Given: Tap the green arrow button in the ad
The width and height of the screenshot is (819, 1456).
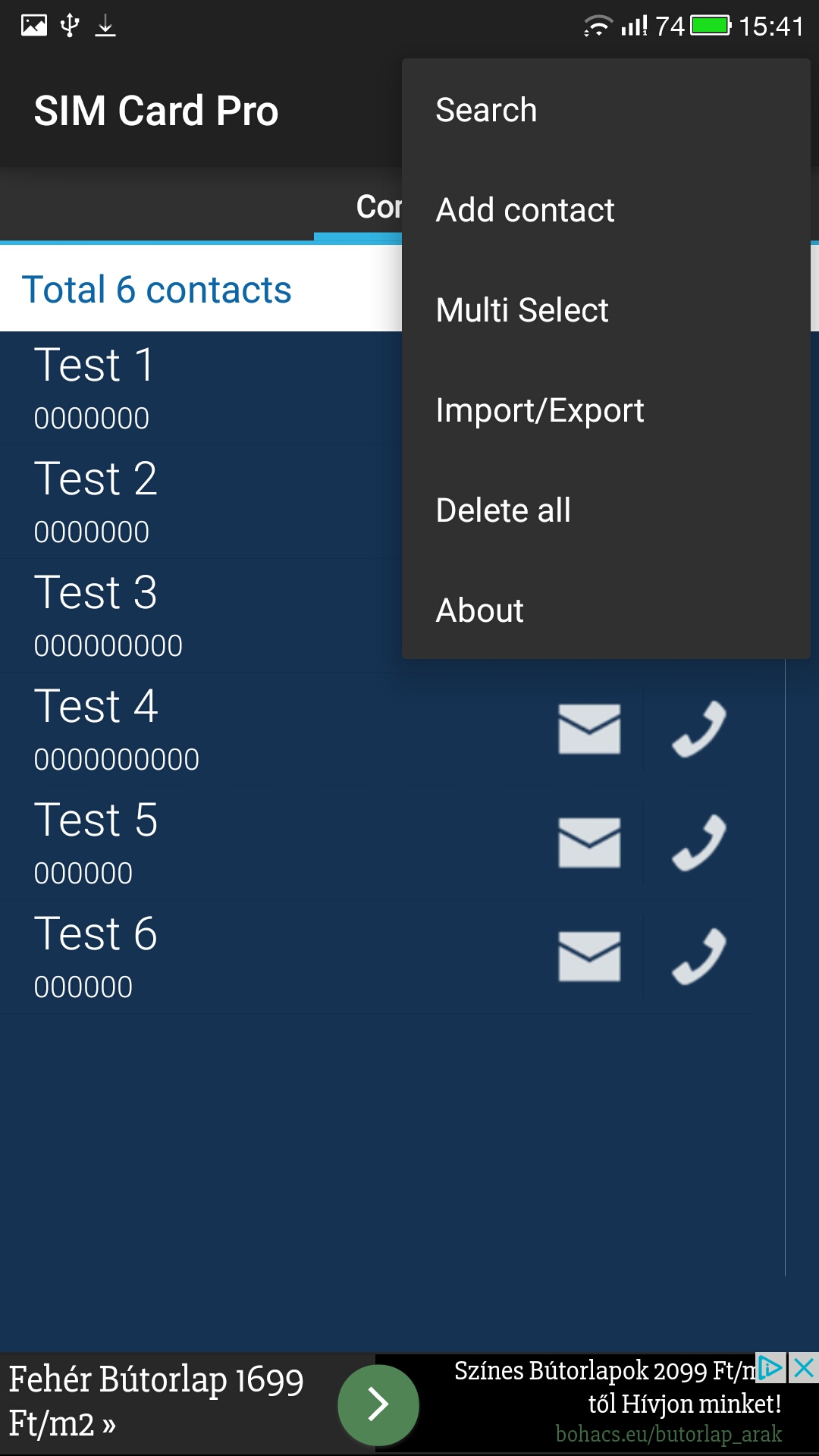Looking at the screenshot, I should point(377,1405).
